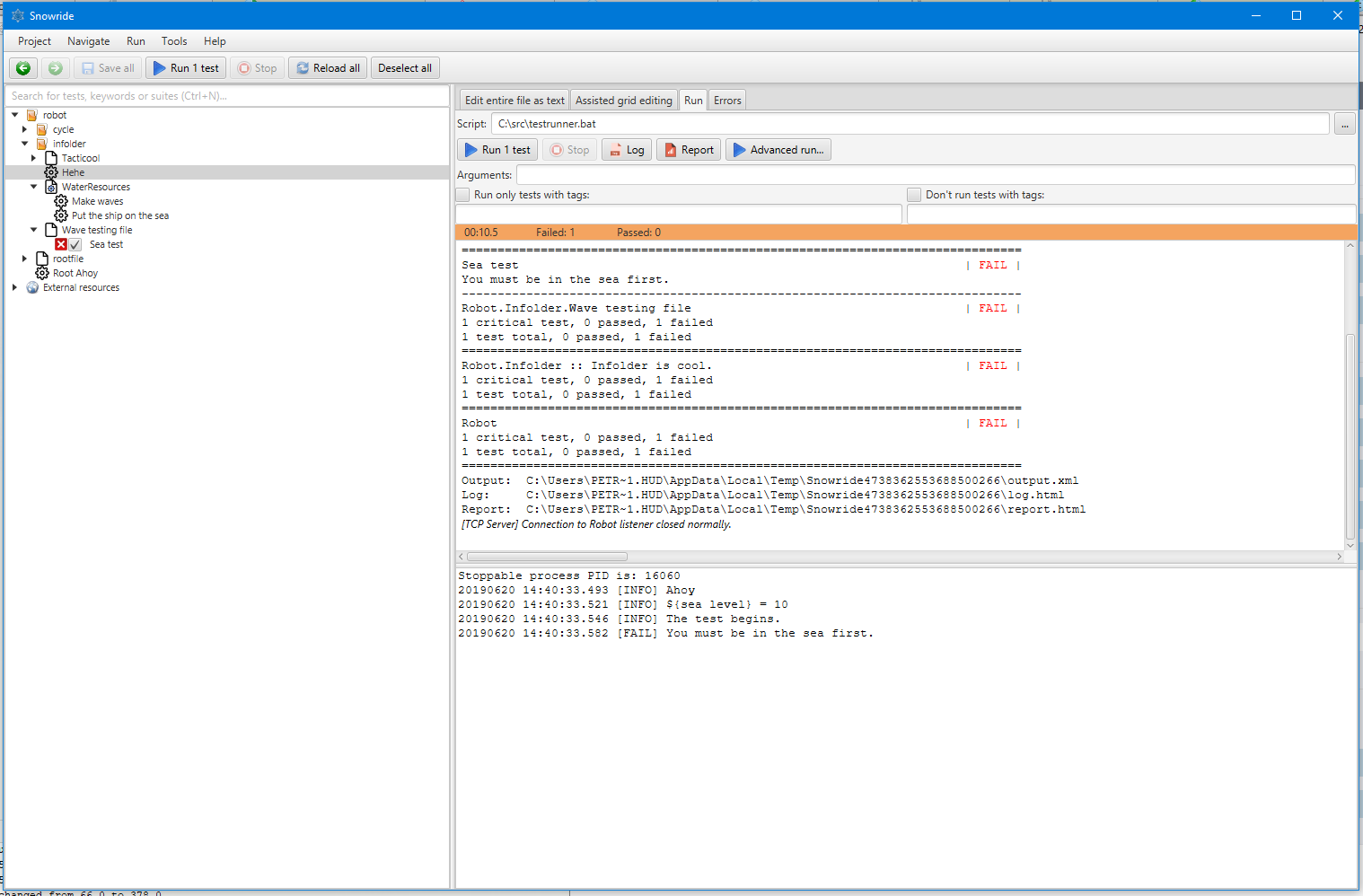Select Tacticool in the tree

(x=81, y=158)
